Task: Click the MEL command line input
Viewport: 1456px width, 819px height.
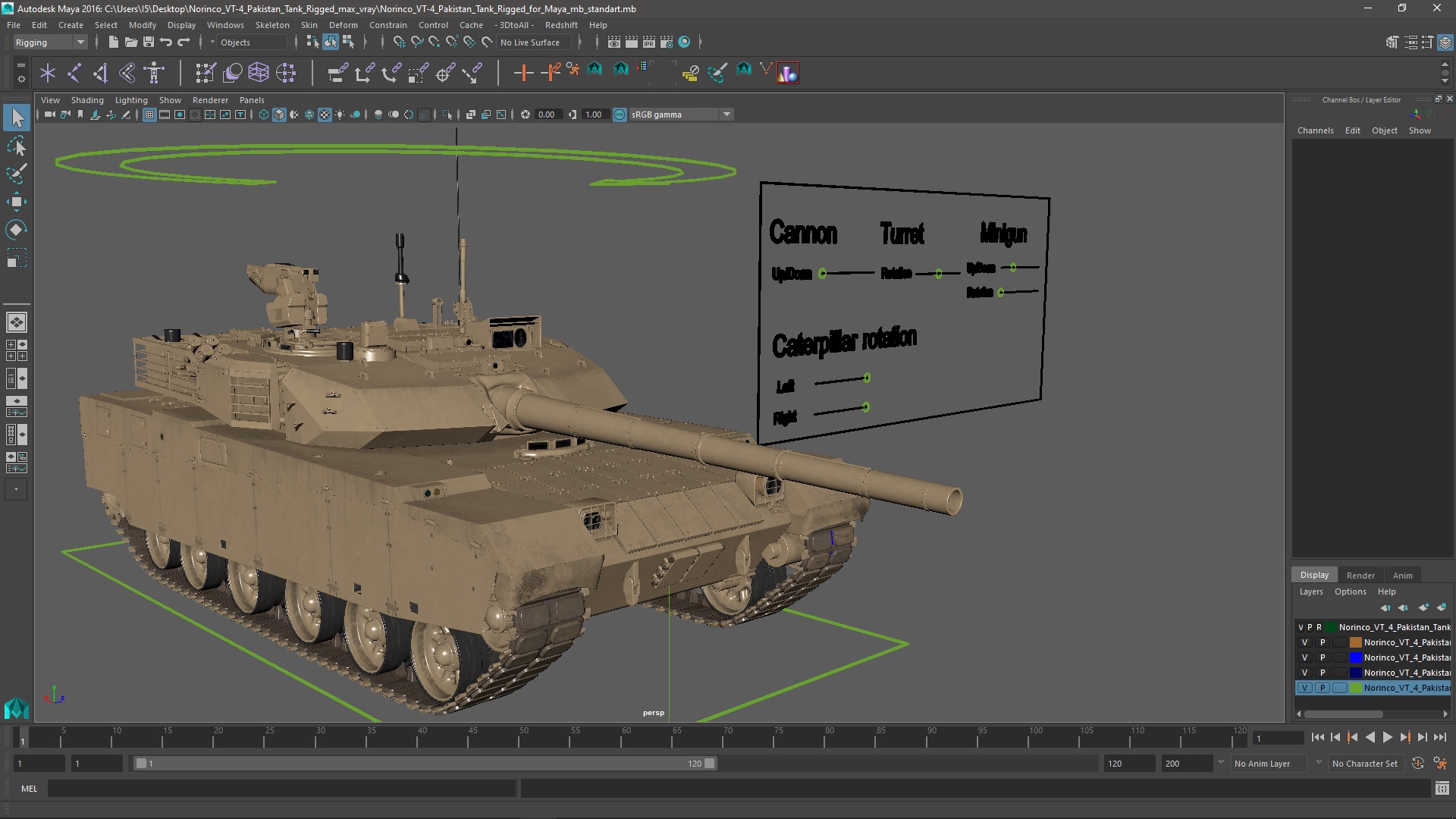Action: [x=281, y=789]
